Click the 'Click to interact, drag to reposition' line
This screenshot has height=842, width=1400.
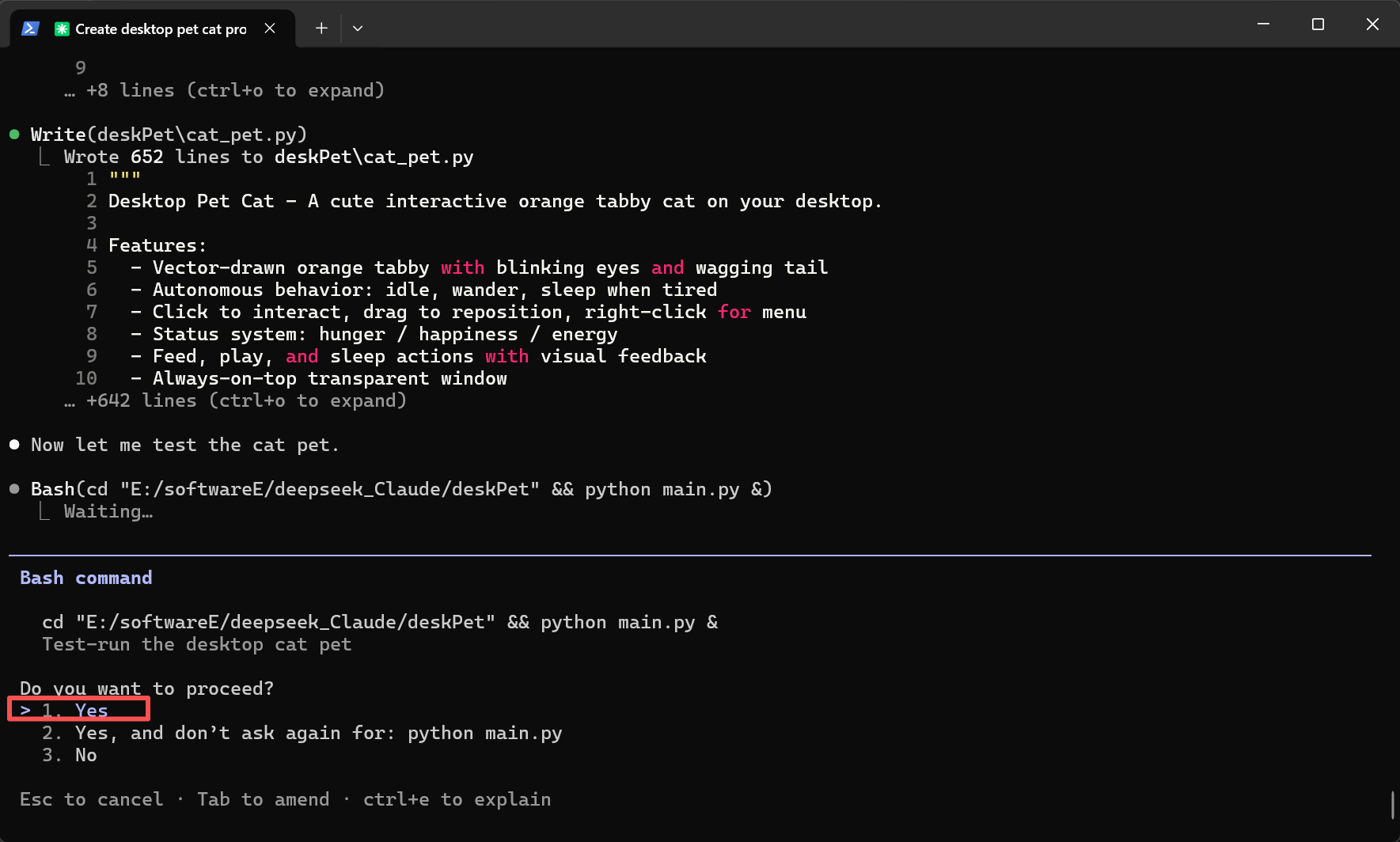click(x=469, y=312)
